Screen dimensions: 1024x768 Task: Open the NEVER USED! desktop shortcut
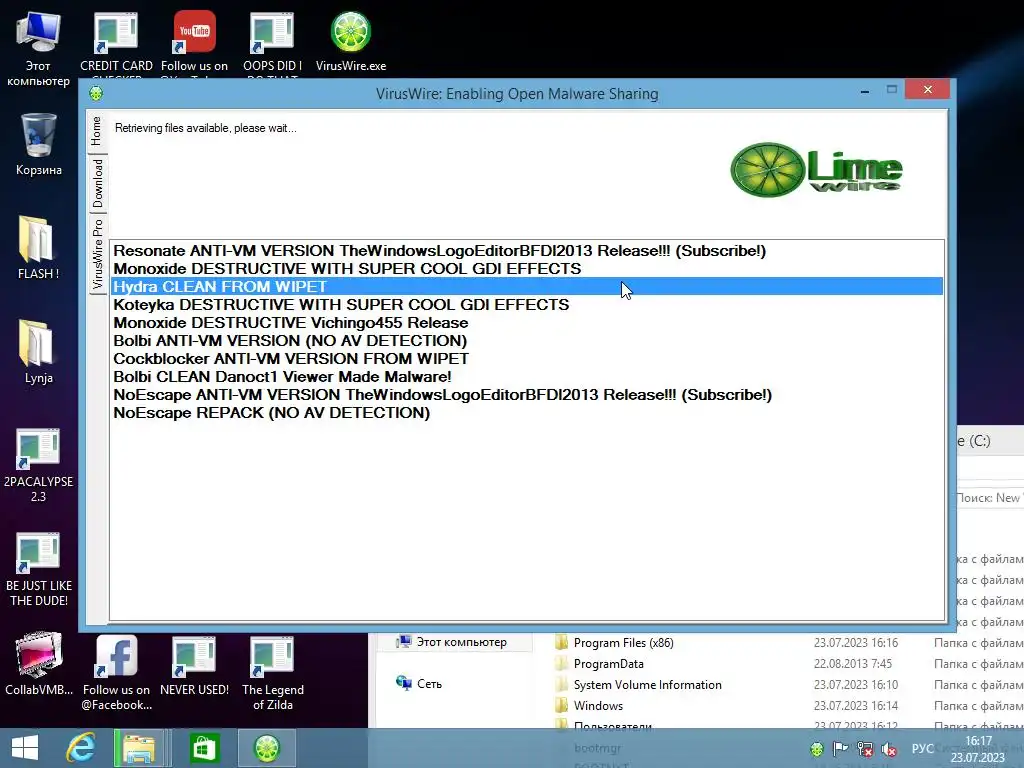pyautogui.click(x=194, y=666)
